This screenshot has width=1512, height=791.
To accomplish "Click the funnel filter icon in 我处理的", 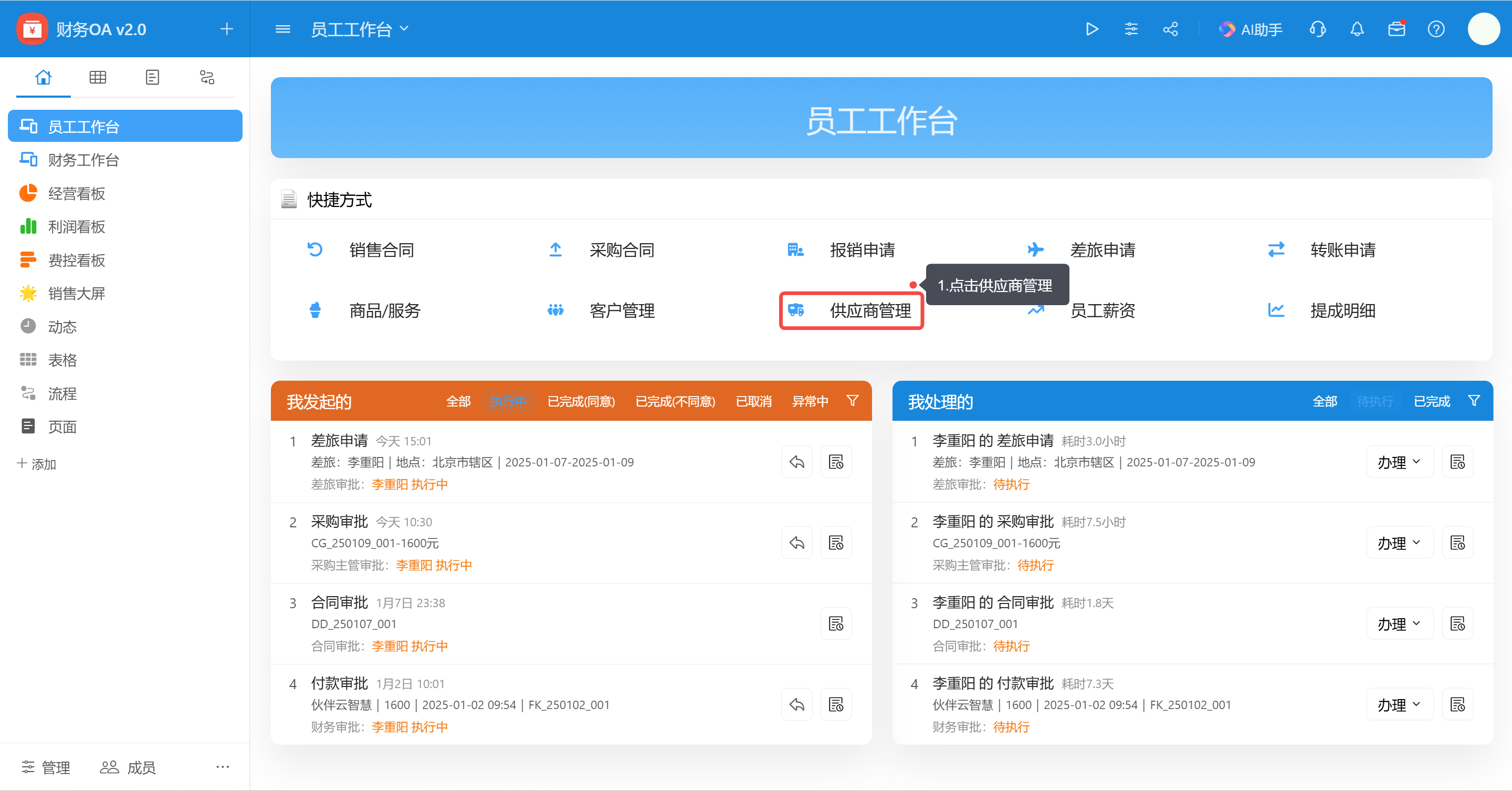I will (x=1474, y=401).
